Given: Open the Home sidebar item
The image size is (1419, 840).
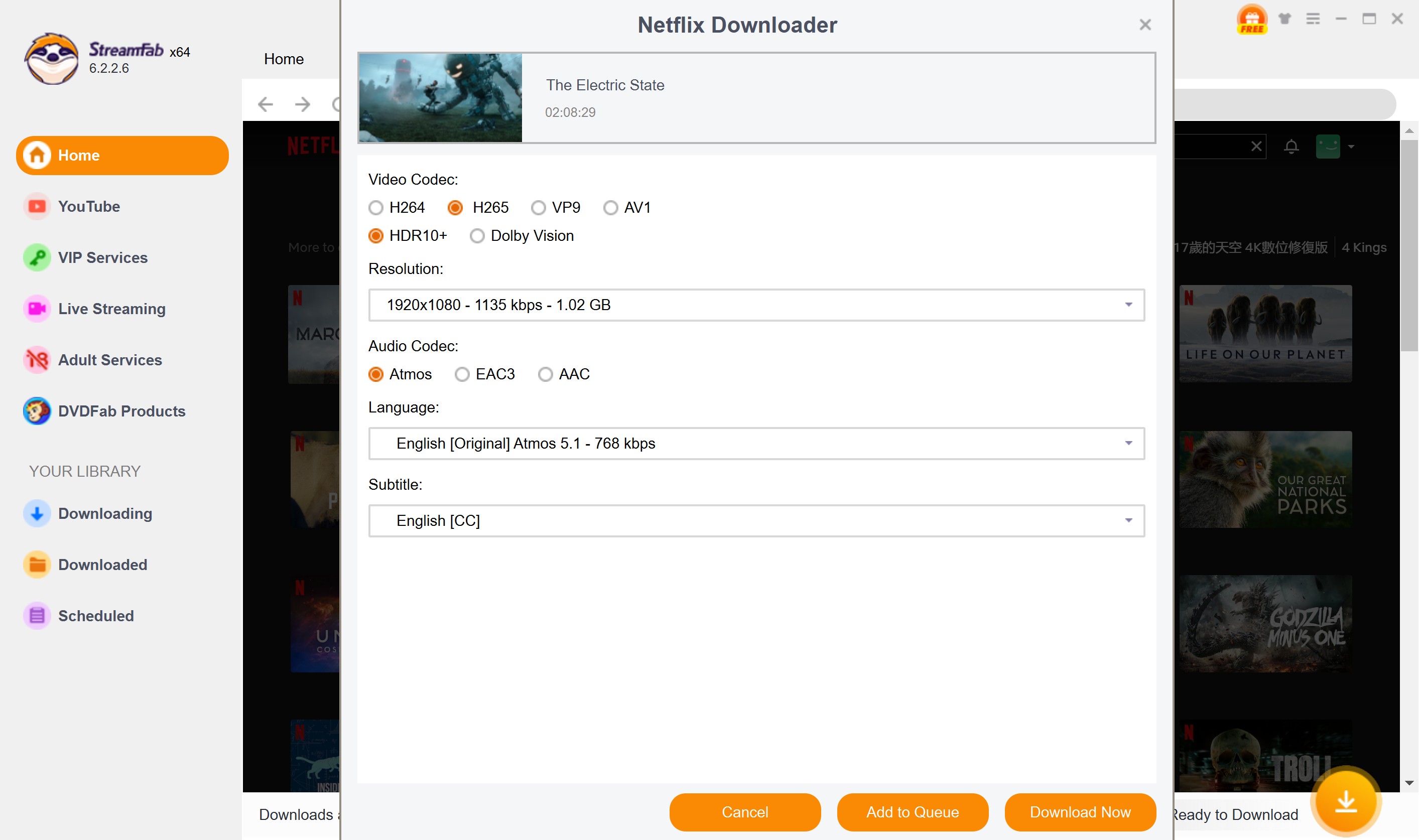Looking at the screenshot, I should (122, 155).
